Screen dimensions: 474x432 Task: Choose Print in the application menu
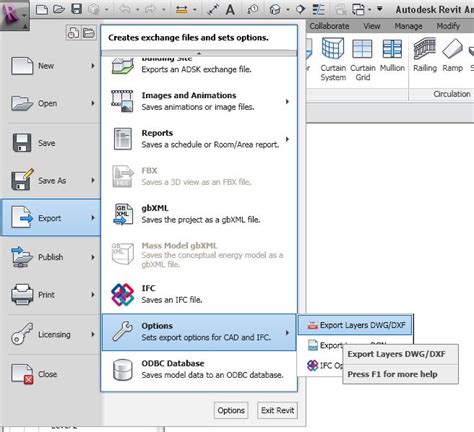click(51, 295)
